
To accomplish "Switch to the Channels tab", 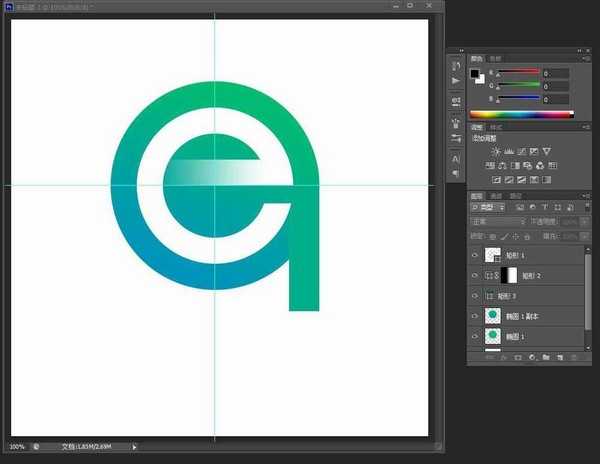I will pos(497,195).
